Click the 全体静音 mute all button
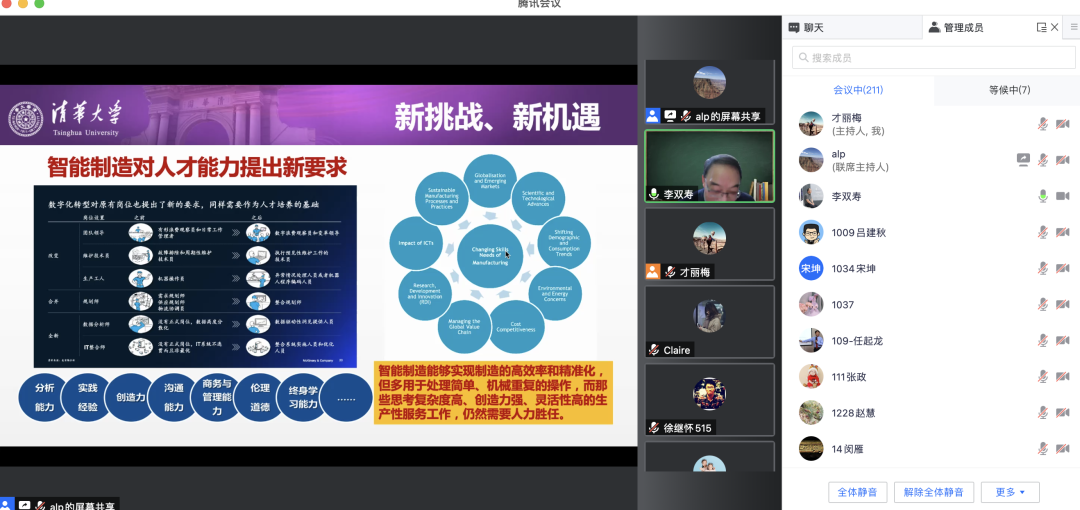This screenshot has height=510, width=1080. click(858, 492)
